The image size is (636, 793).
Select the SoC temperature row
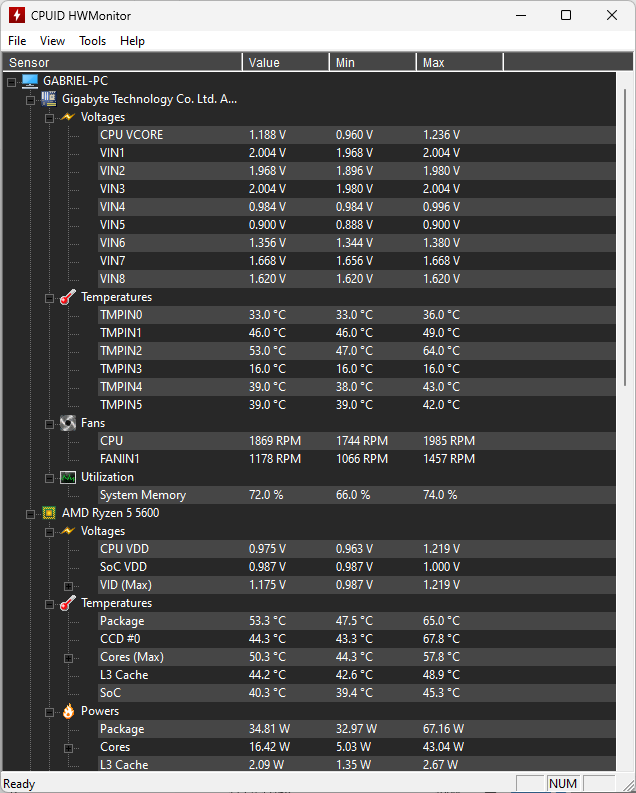click(x=357, y=693)
